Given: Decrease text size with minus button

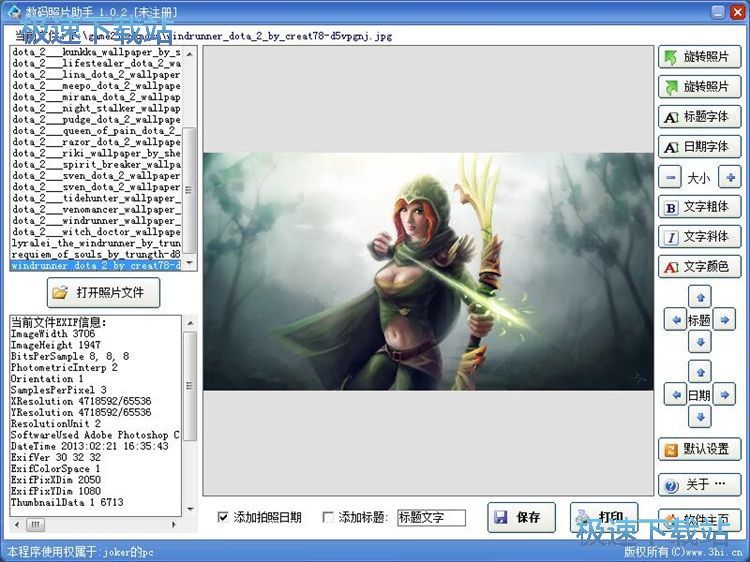Looking at the screenshot, I should [x=671, y=177].
